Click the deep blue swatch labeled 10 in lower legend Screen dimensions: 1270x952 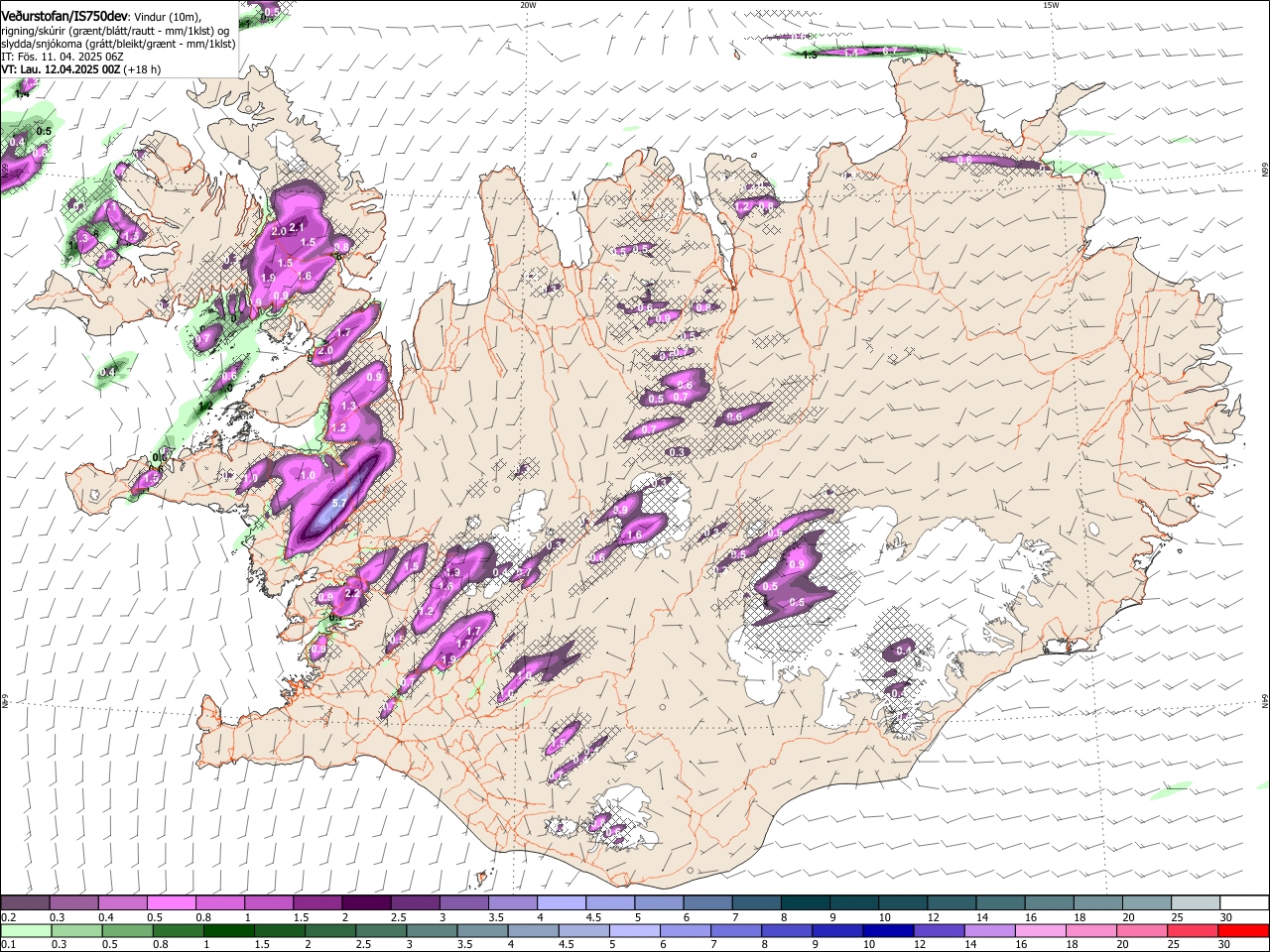point(888,930)
